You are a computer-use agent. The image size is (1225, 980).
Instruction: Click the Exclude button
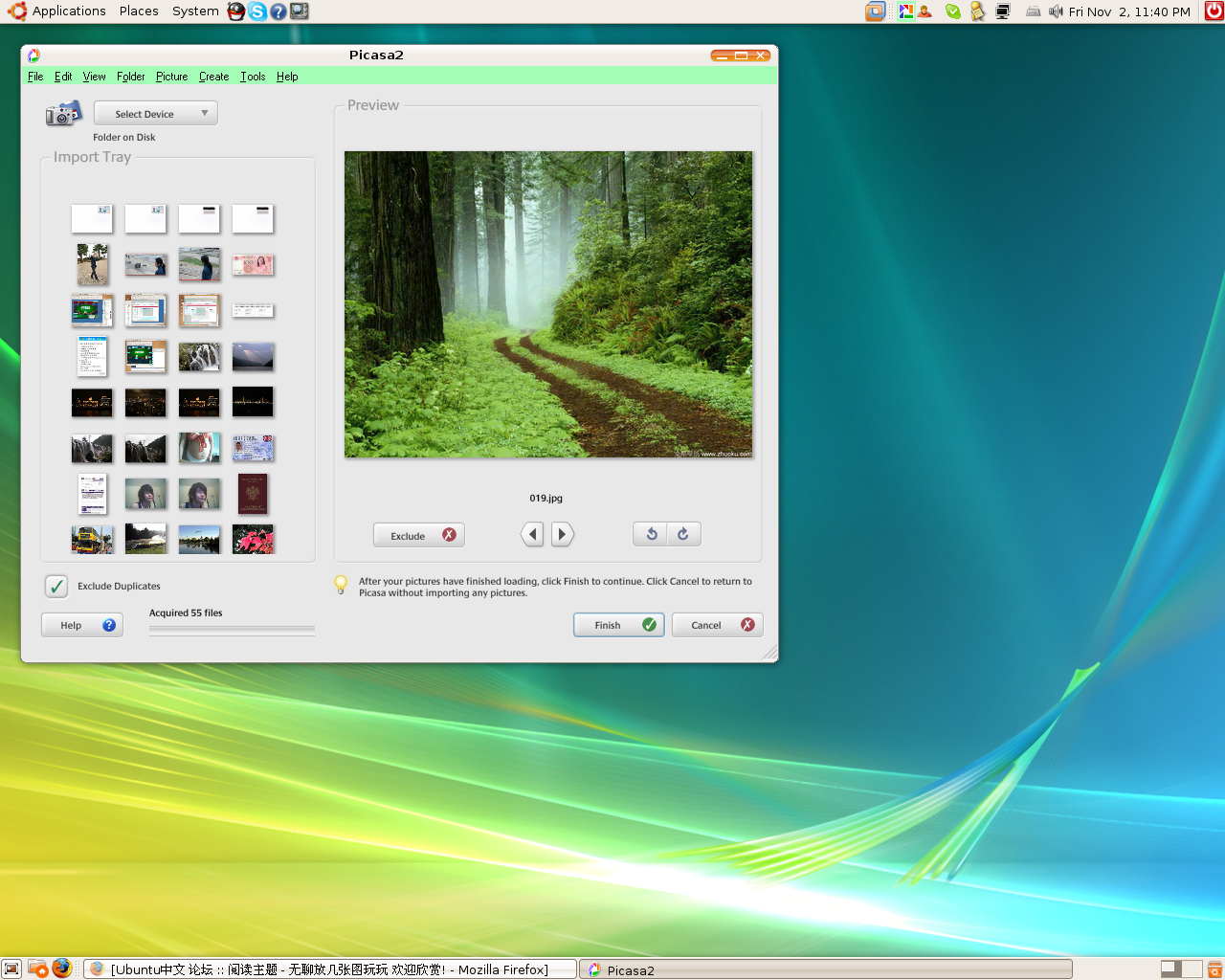click(419, 535)
